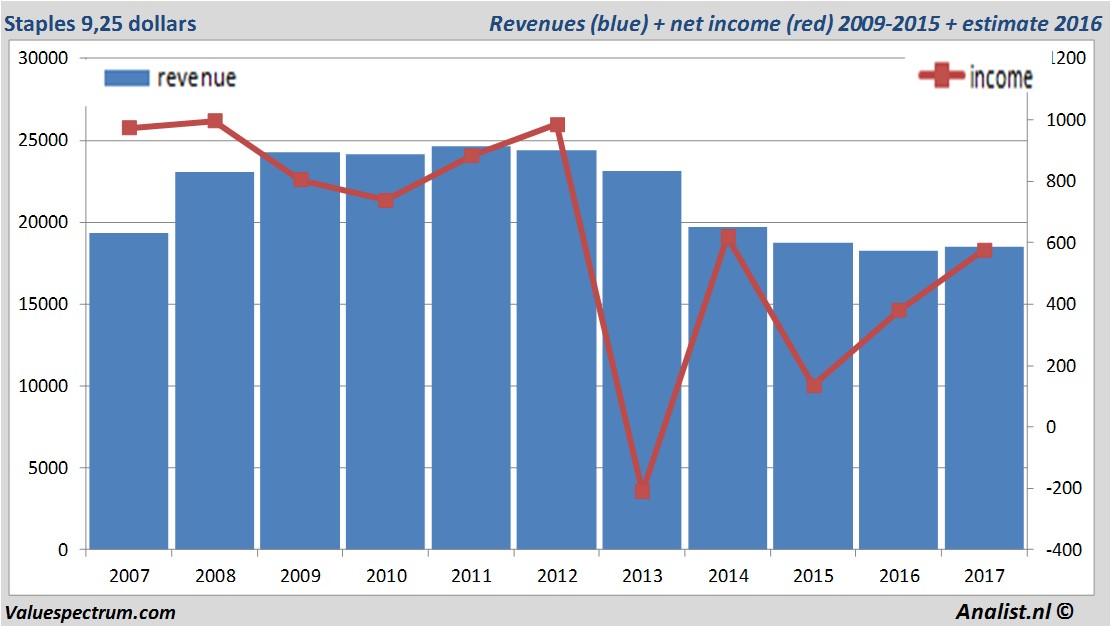Click the revenue axis label 5000
Screen dimensions: 1111x627
click(x=48, y=468)
